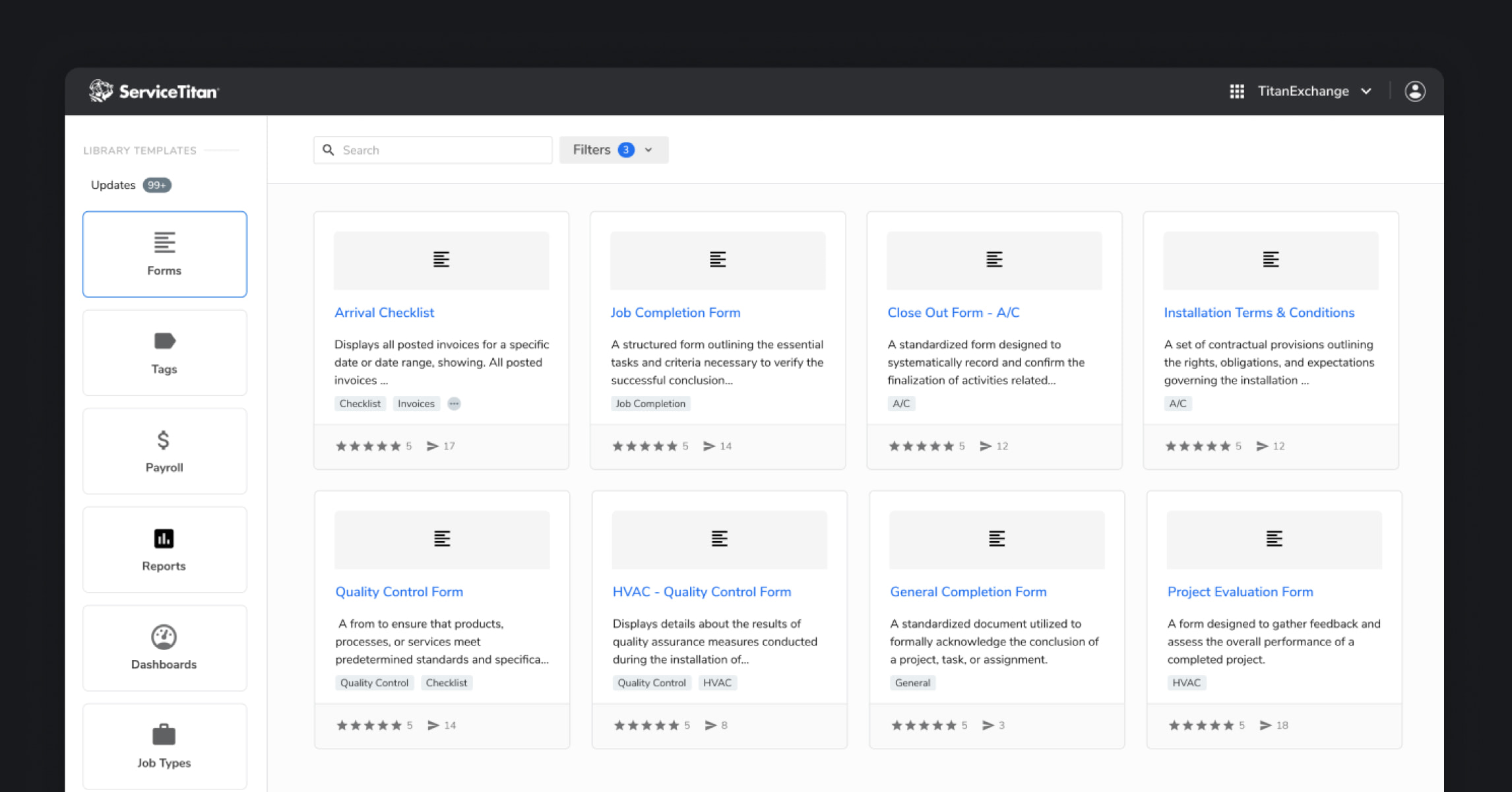Open the TitanExchange chevron menu
The image size is (1512, 792).
[x=1366, y=91]
